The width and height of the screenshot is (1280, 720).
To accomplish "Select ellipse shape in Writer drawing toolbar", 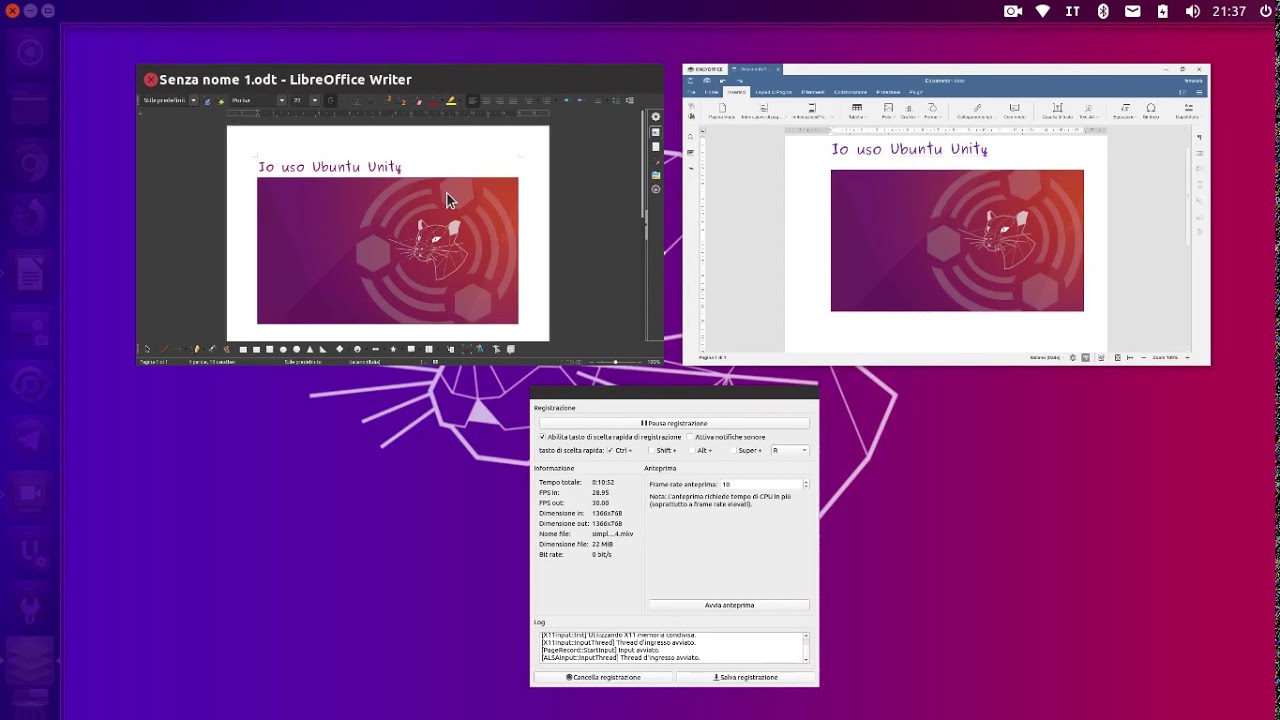I will point(283,349).
